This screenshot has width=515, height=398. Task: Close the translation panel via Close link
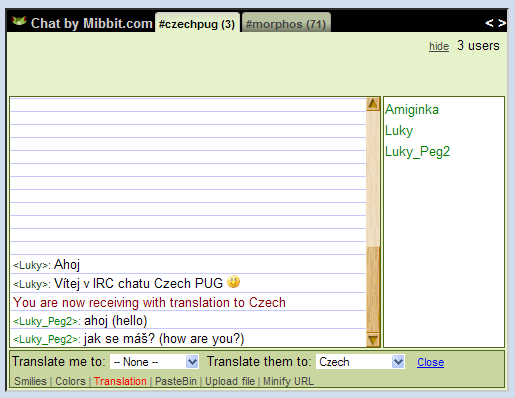[430, 362]
